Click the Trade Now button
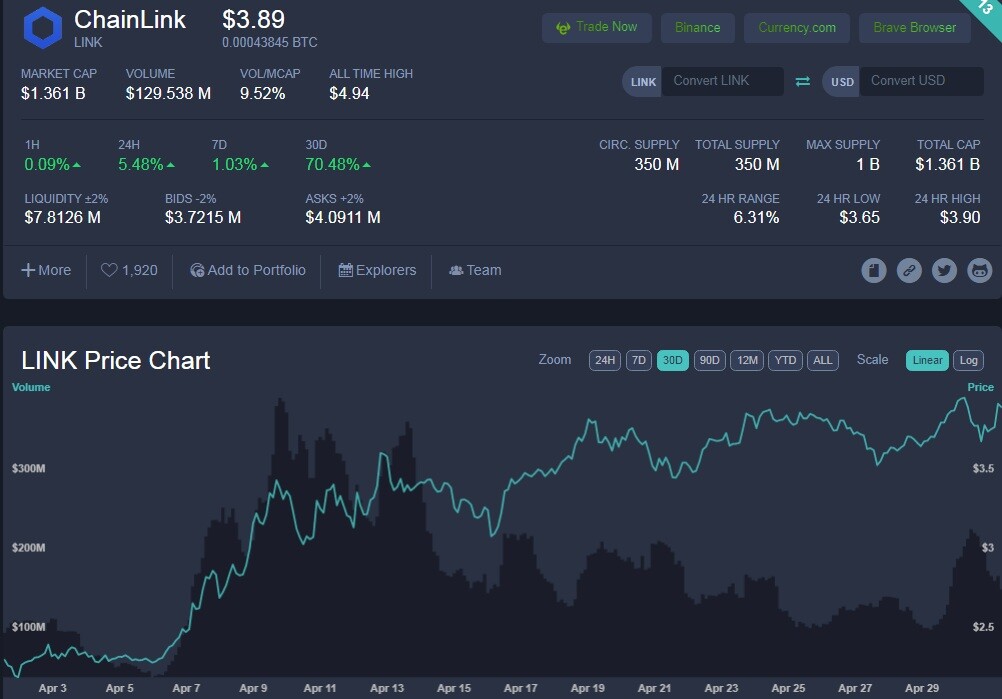 [597, 27]
